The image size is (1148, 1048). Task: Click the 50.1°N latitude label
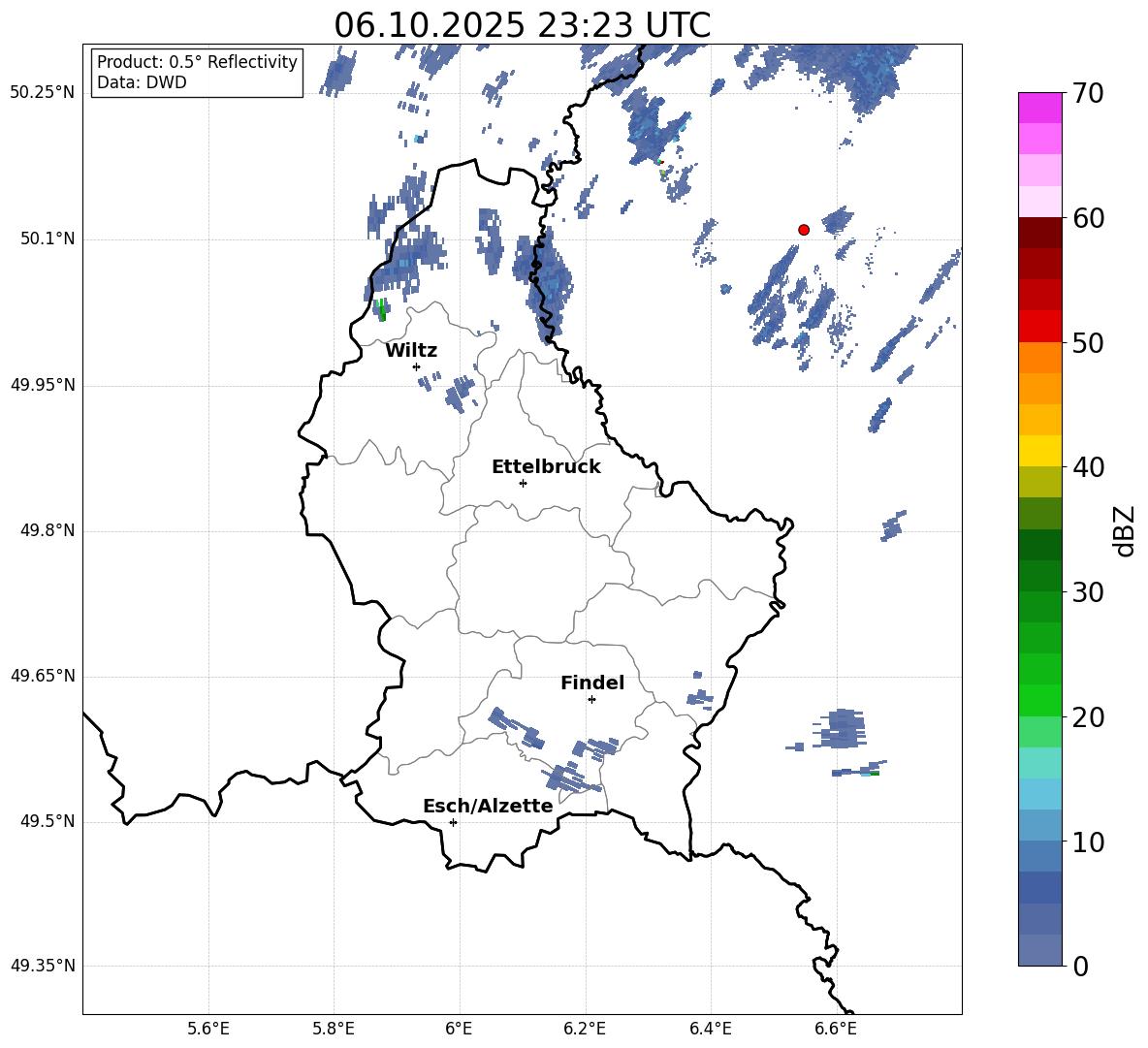48,239
